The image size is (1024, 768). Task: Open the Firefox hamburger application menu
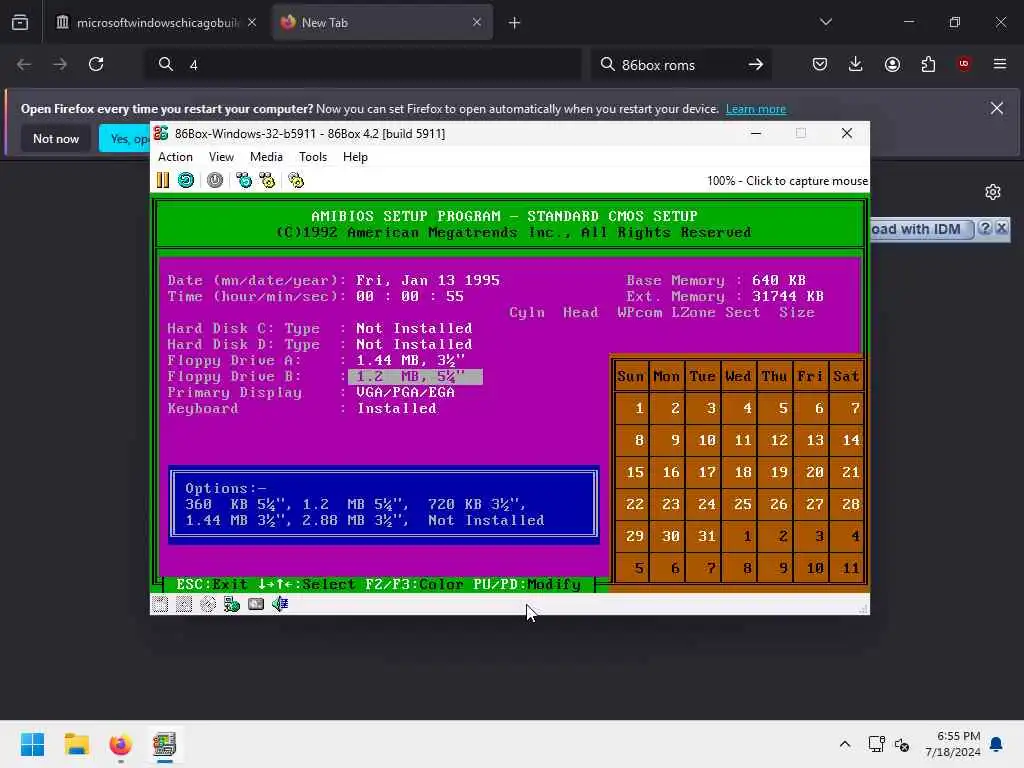click(1000, 64)
